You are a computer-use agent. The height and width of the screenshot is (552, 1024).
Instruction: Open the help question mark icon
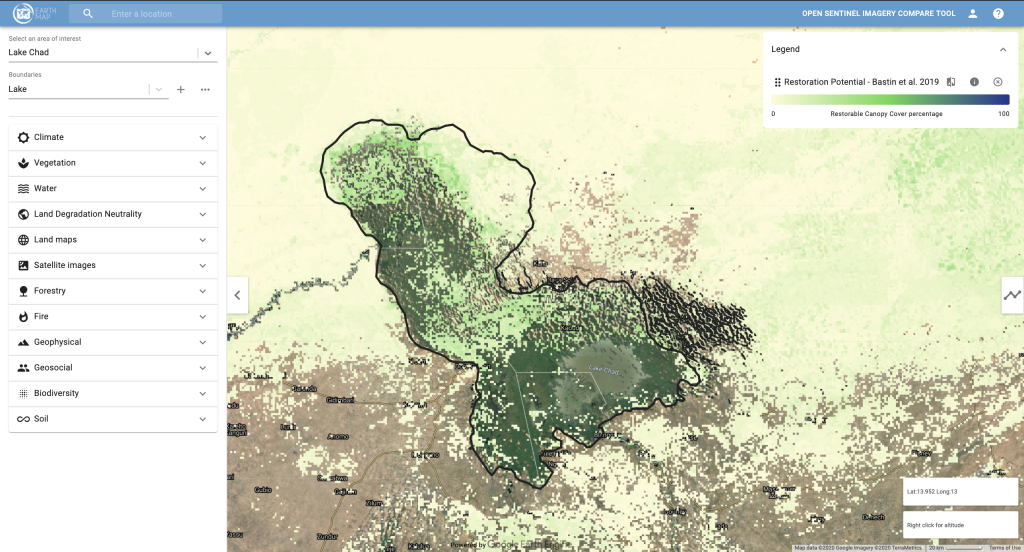[x=998, y=14]
